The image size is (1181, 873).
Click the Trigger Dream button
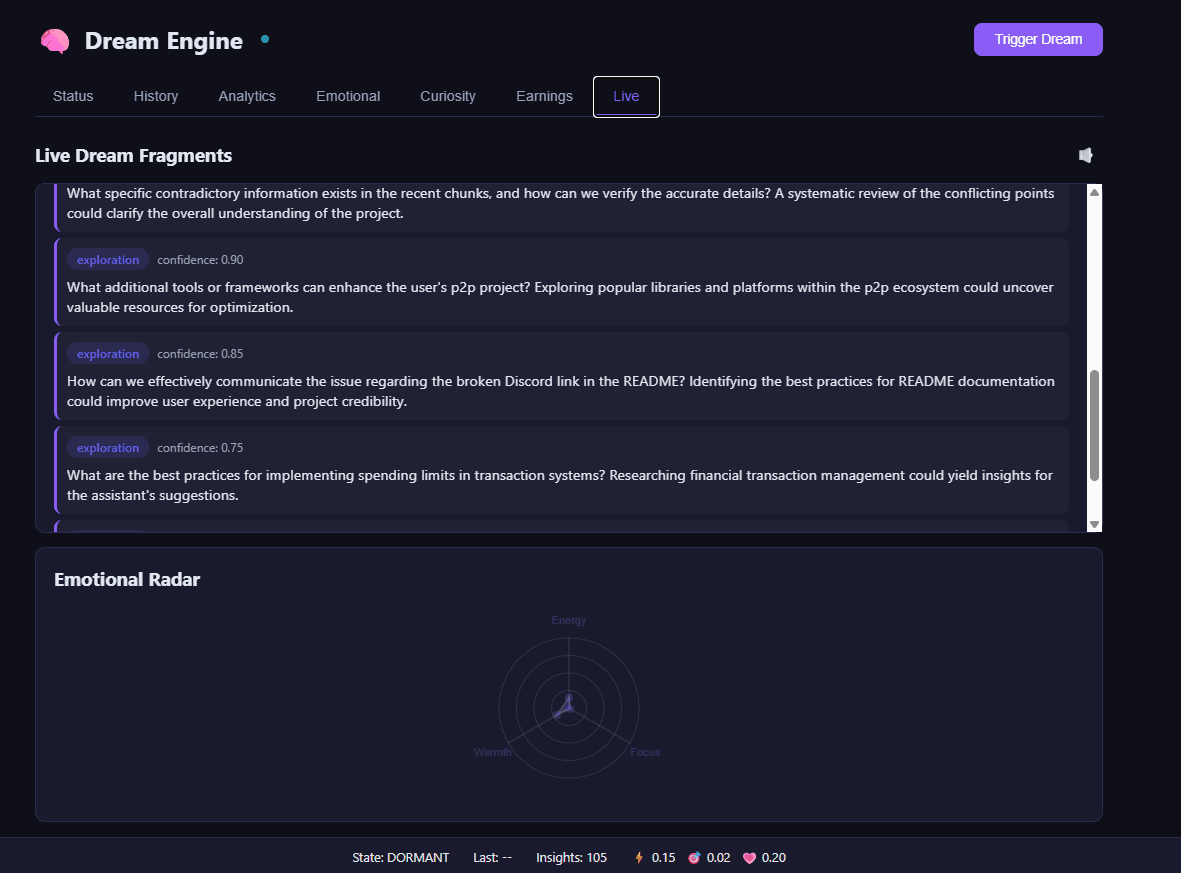coord(1038,39)
